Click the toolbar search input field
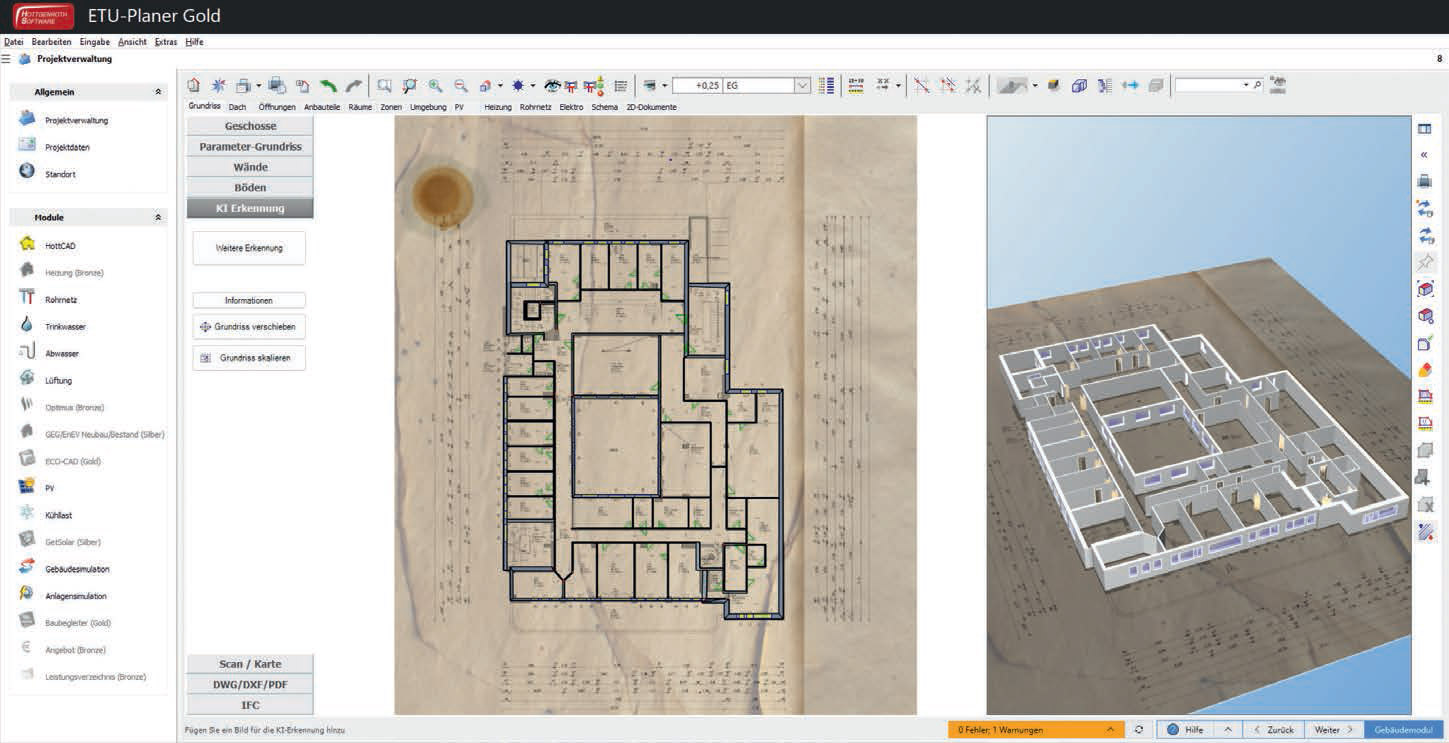Viewport: 1449px width, 743px height. (1208, 86)
